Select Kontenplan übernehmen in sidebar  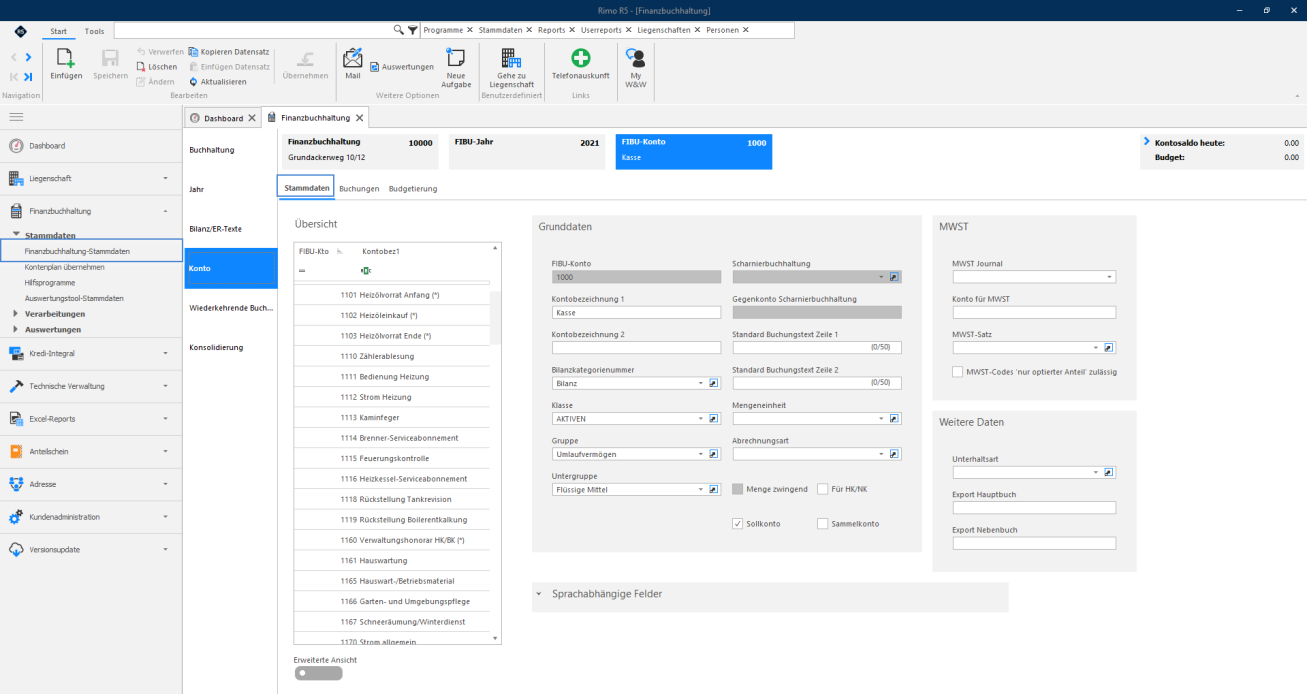[65, 267]
